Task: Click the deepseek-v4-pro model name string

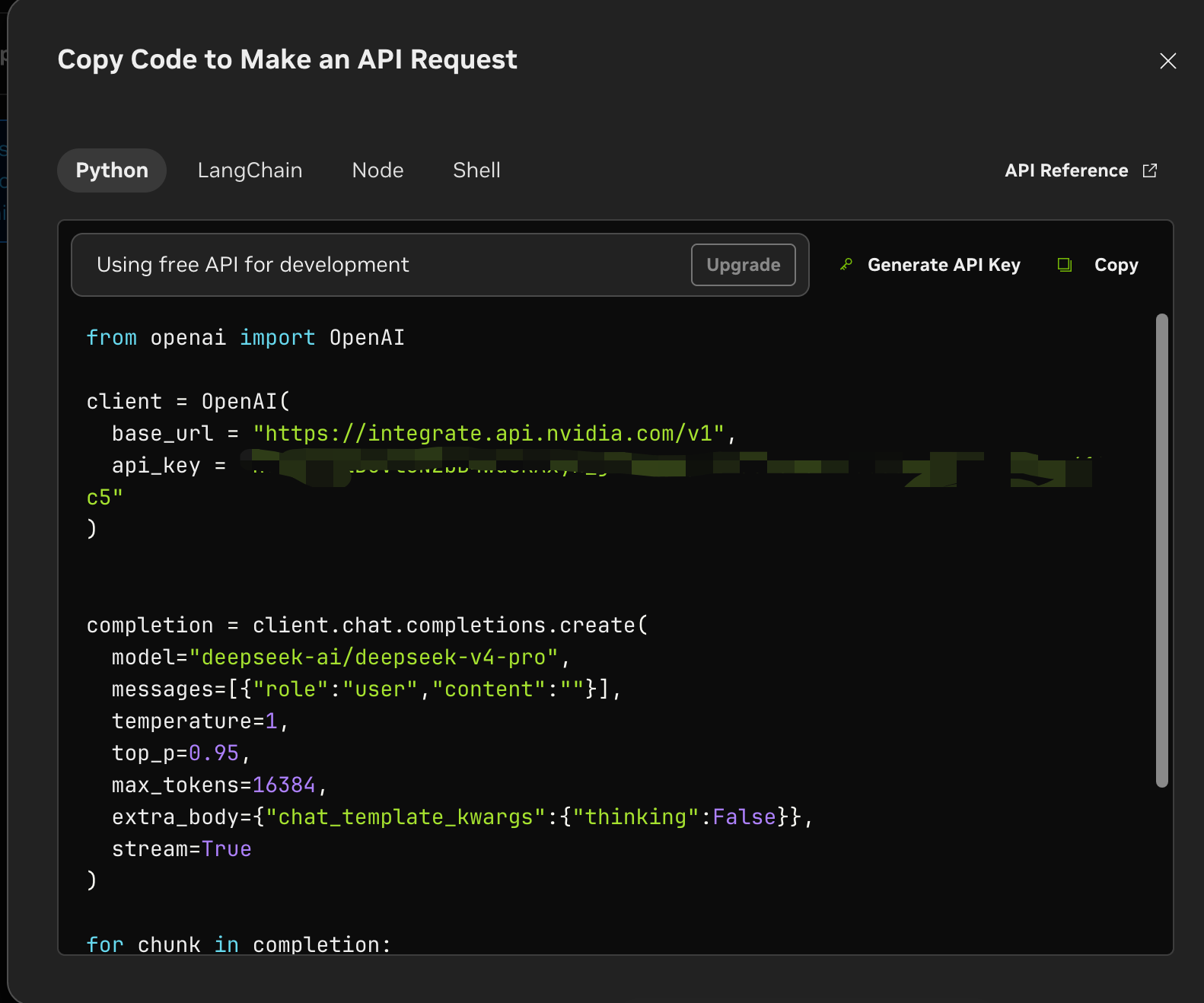Action: click(x=374, y=658)
